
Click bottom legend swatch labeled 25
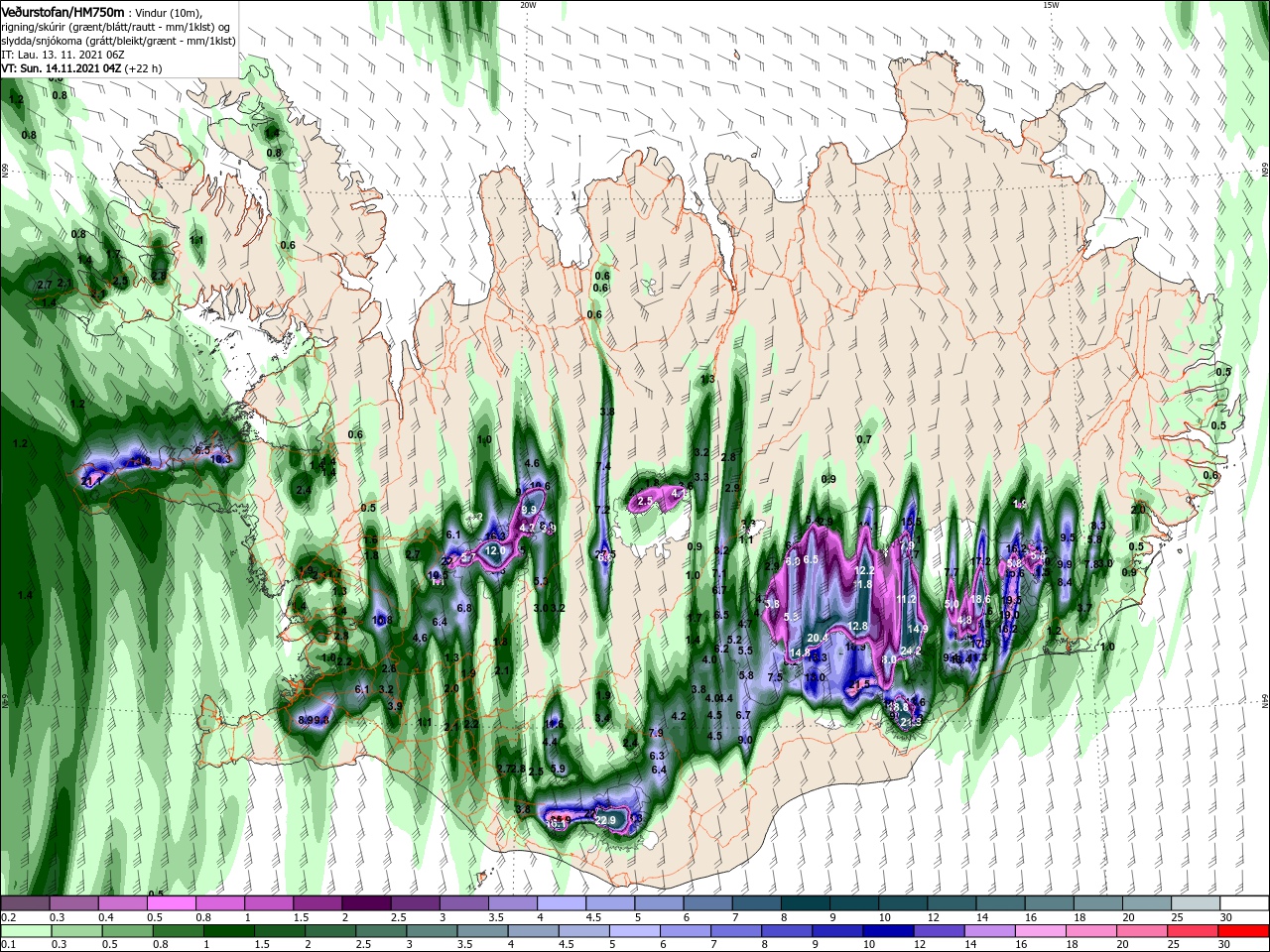[1192, 931]
